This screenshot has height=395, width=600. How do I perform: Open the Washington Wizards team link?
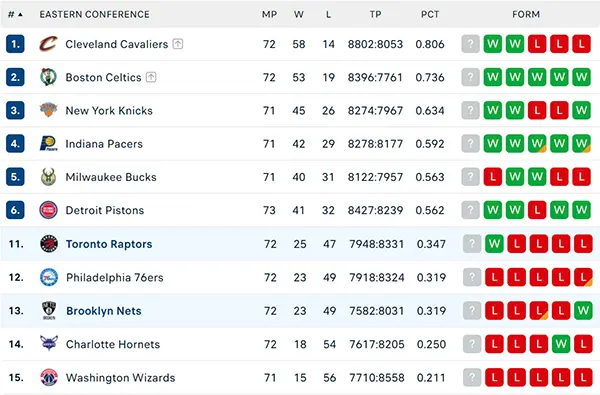point(121,377)
